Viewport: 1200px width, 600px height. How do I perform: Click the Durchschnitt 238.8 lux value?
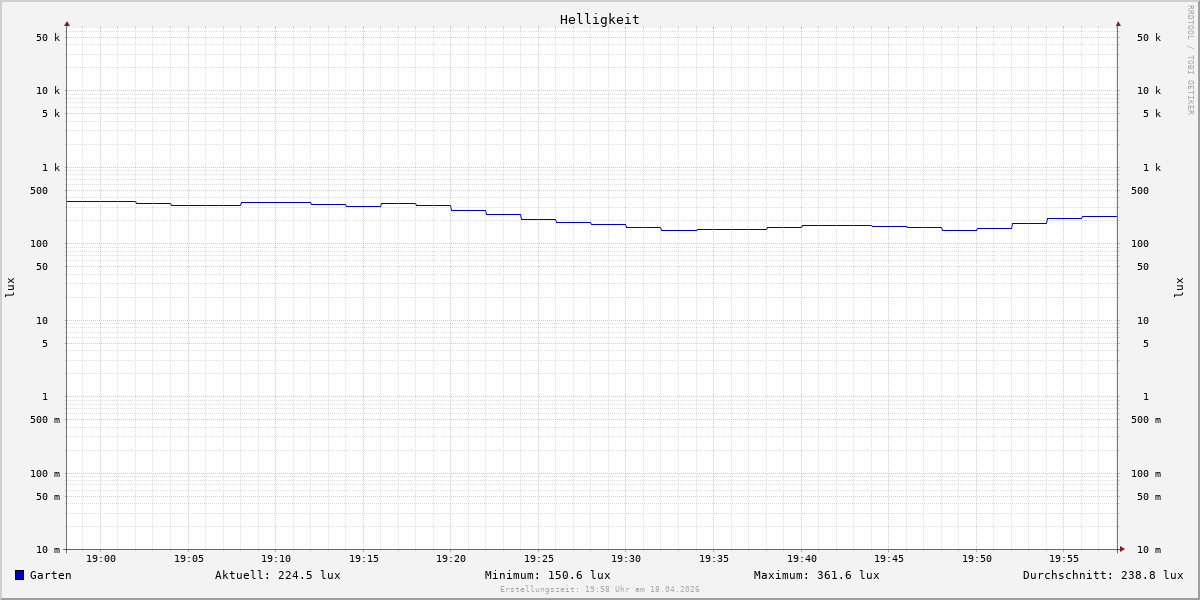[x=1102, y=575]
